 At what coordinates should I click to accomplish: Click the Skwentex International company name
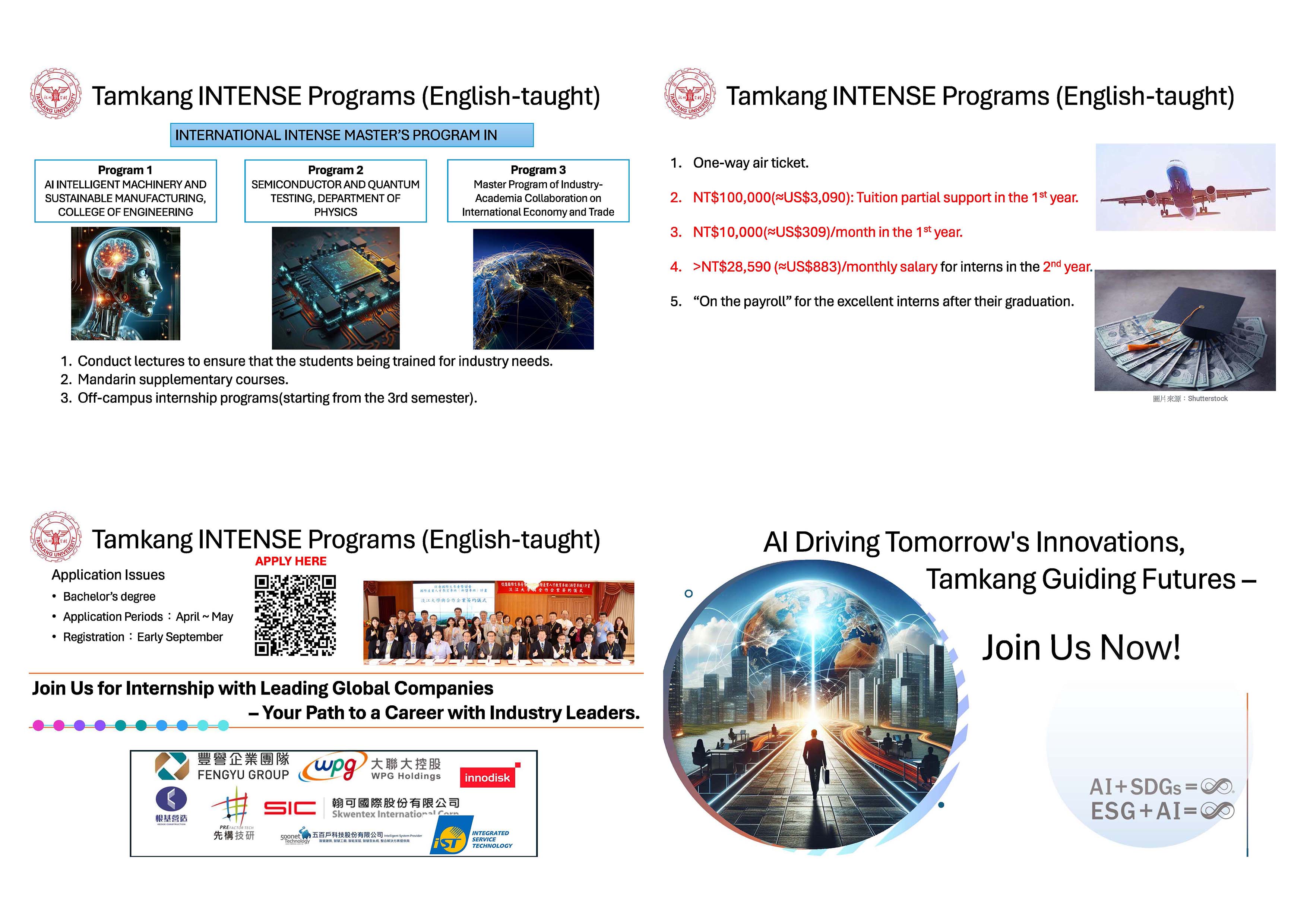396,808
